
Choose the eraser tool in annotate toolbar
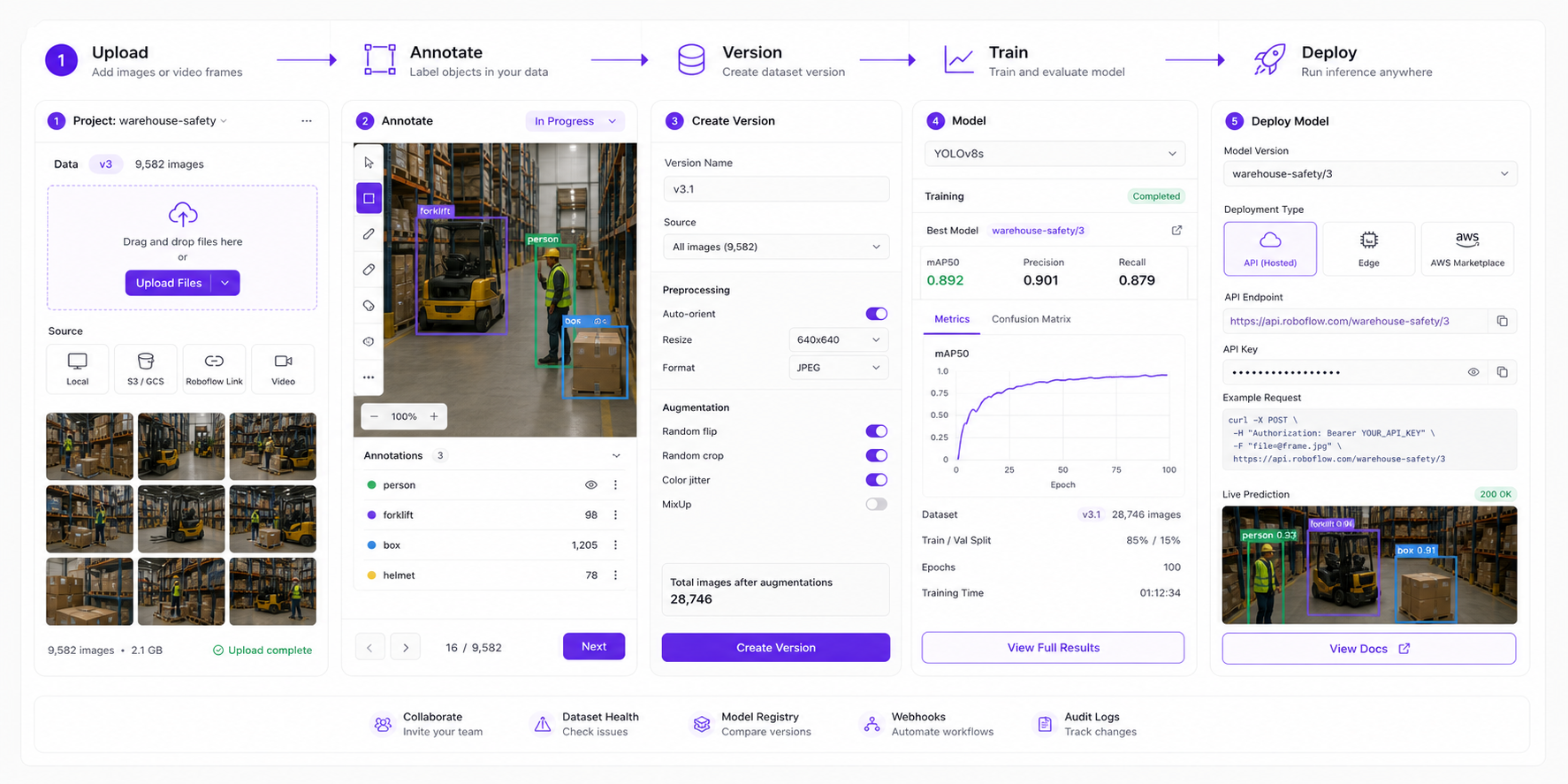coord(369,270)
